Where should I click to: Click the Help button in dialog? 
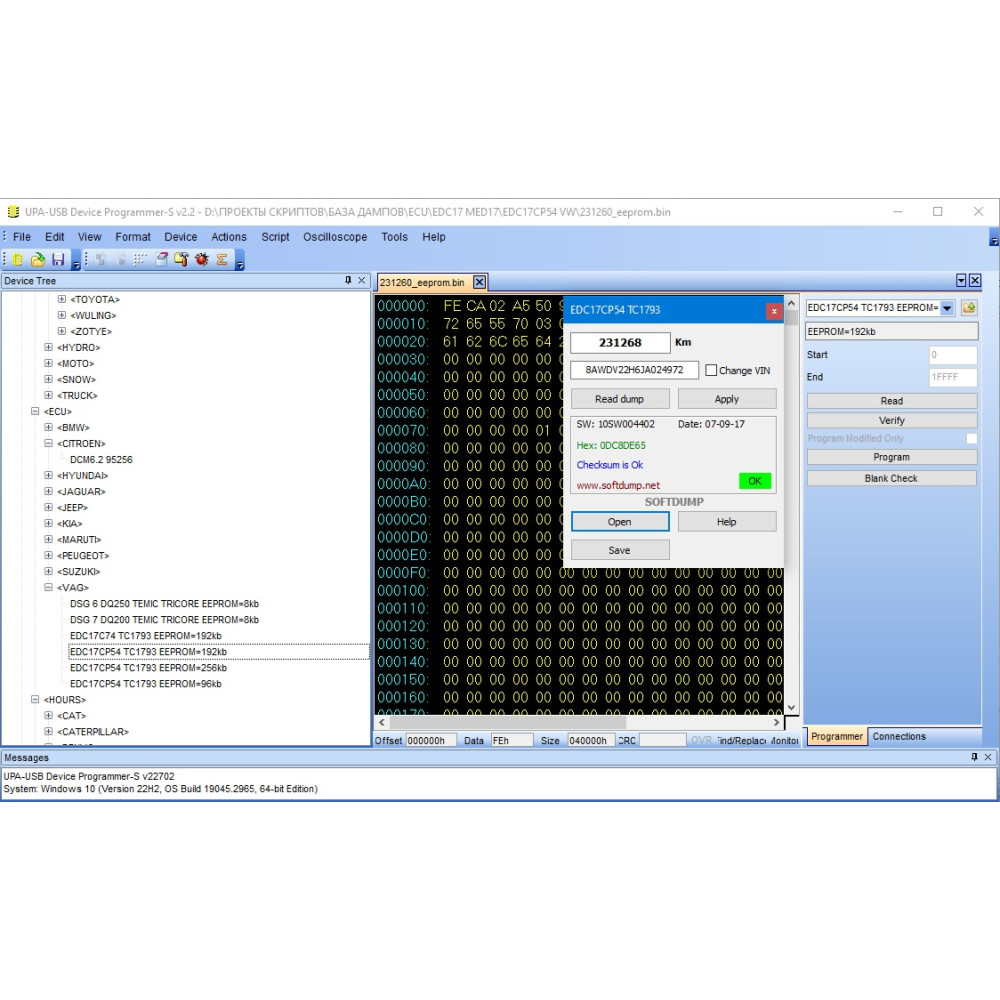tap(726, 522)
